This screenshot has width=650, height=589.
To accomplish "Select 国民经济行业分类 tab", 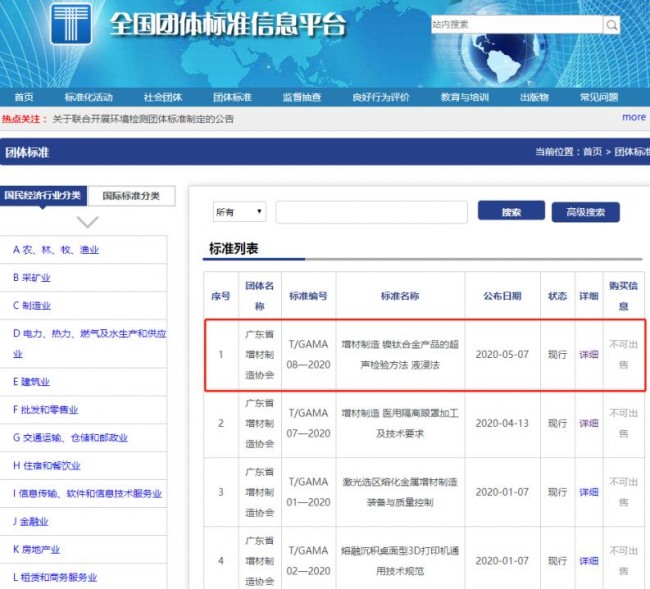I will (43, 195).
